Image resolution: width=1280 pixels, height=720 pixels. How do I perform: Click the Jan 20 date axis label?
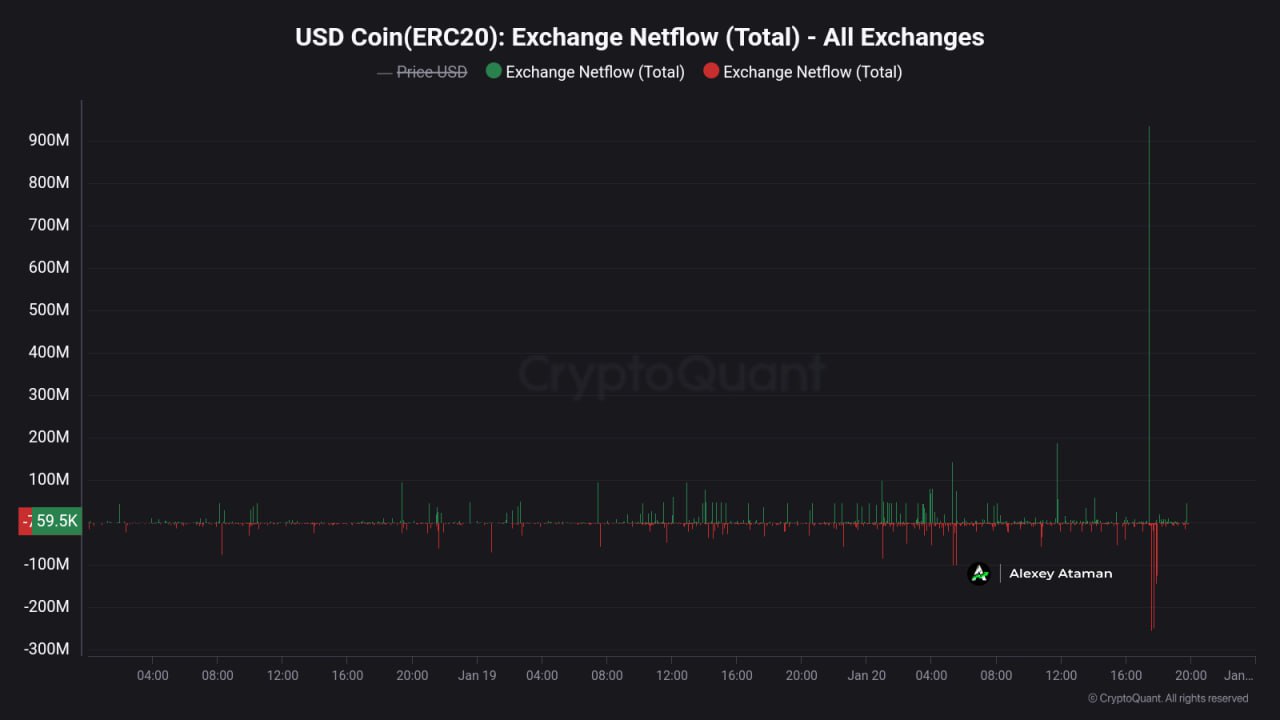pyautogui.click(x=866, y=675)
